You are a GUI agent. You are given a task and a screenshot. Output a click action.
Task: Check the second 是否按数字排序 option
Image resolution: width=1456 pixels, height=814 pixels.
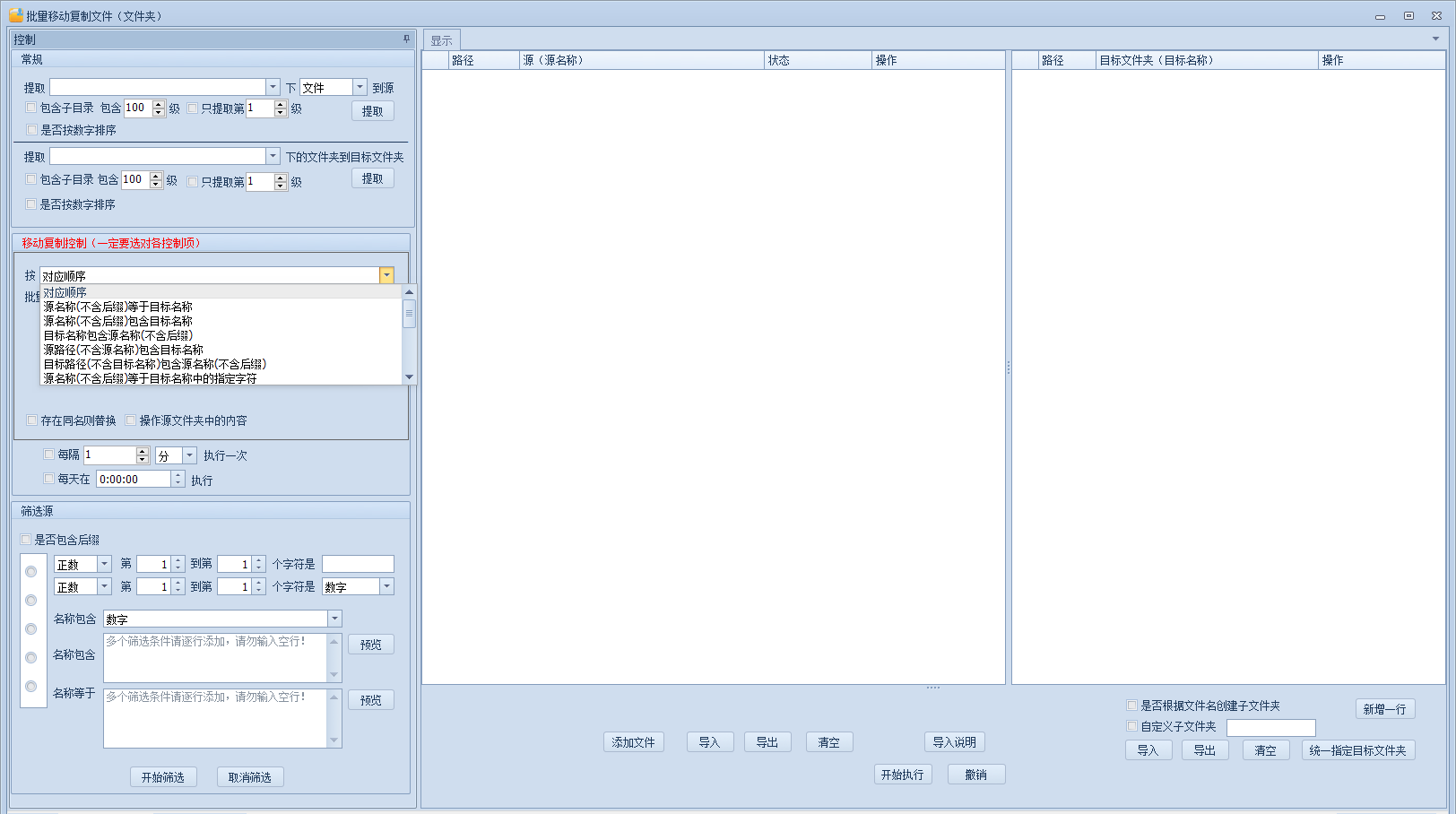tap(31, 204)
